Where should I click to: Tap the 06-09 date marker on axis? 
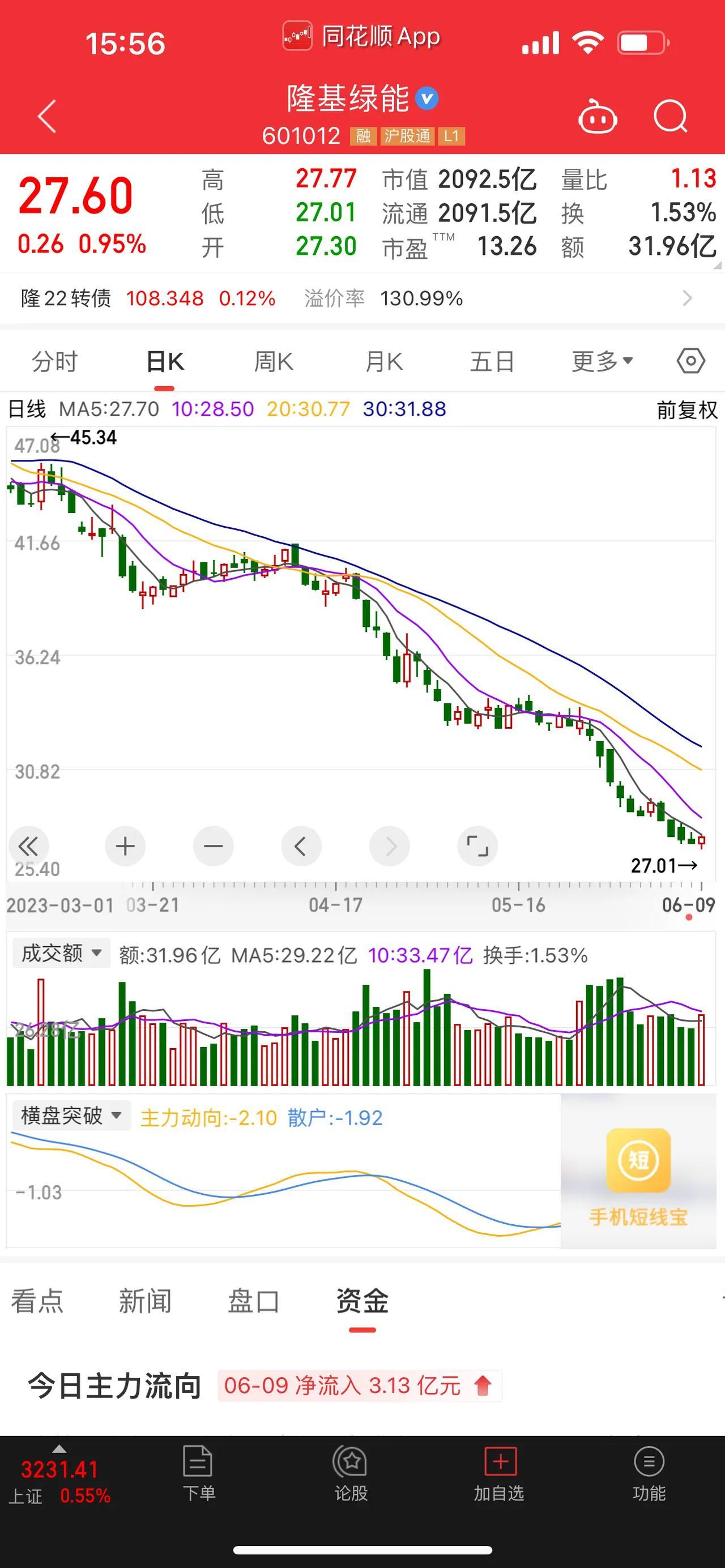coord(689,905)
